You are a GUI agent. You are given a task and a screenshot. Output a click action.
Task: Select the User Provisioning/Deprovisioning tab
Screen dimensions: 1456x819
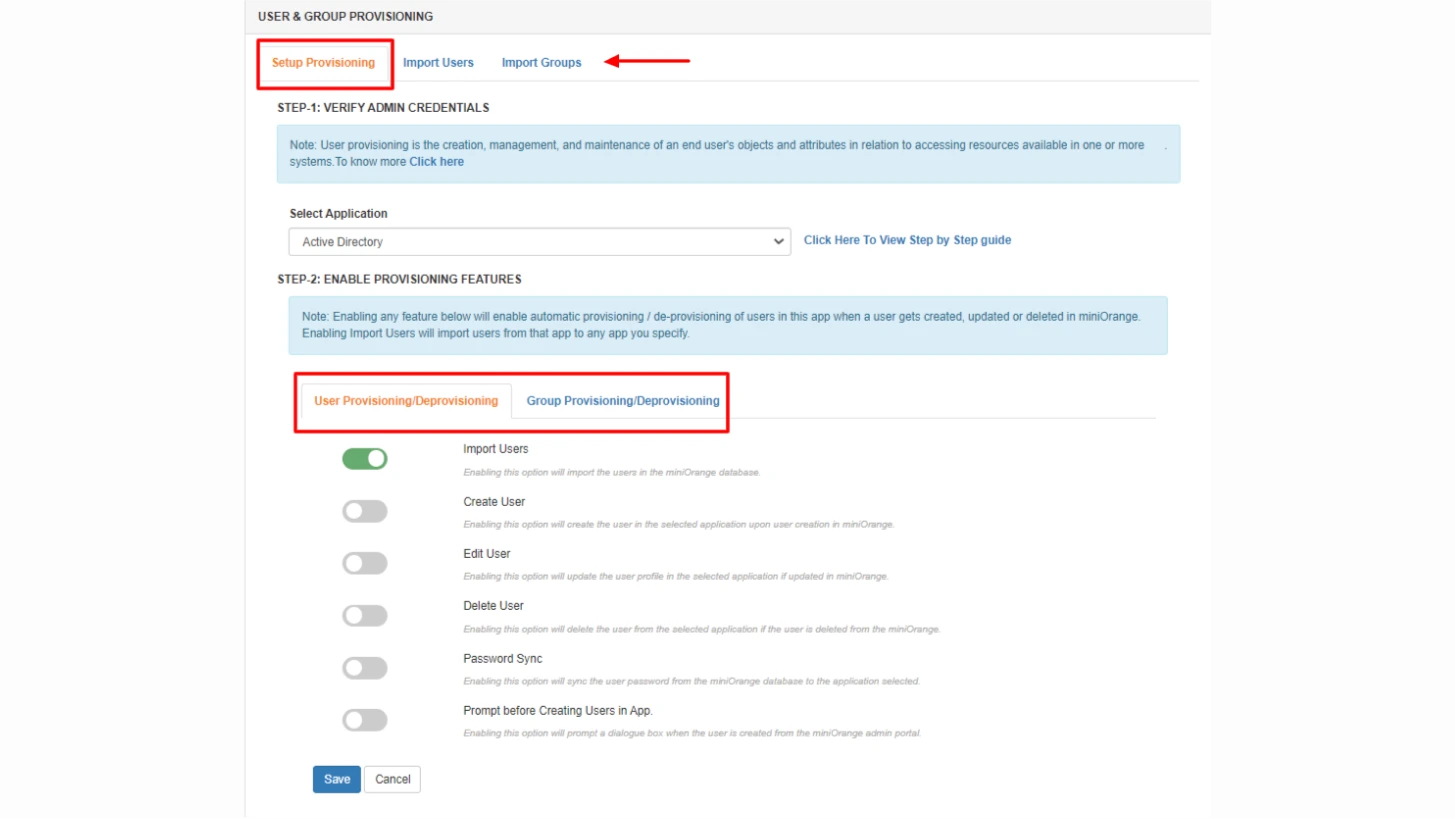[x=405, y=400]
